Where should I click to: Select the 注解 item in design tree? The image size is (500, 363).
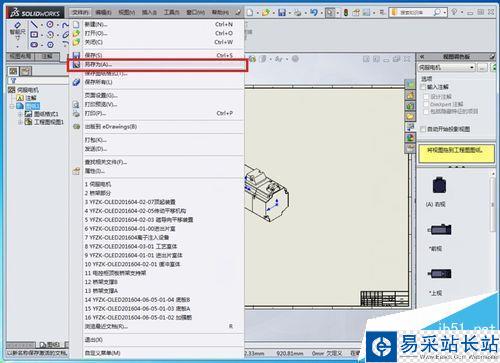tap(27, 98)
